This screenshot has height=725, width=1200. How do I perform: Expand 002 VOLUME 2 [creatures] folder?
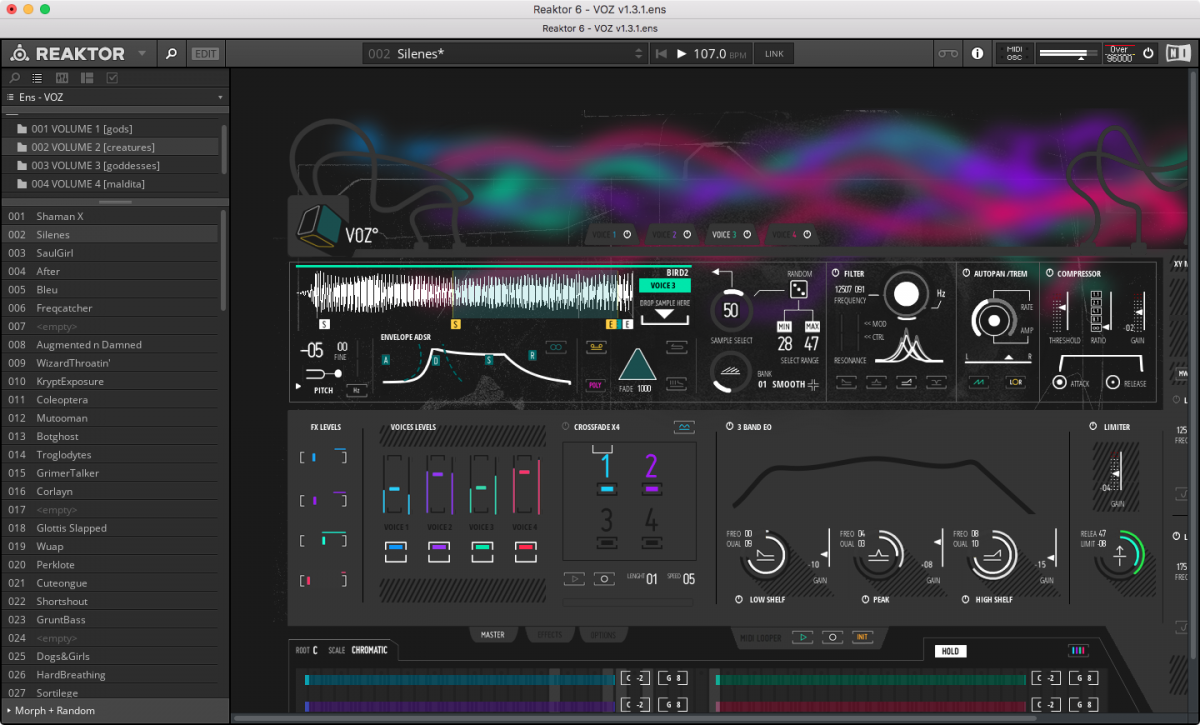pos(92,147)
